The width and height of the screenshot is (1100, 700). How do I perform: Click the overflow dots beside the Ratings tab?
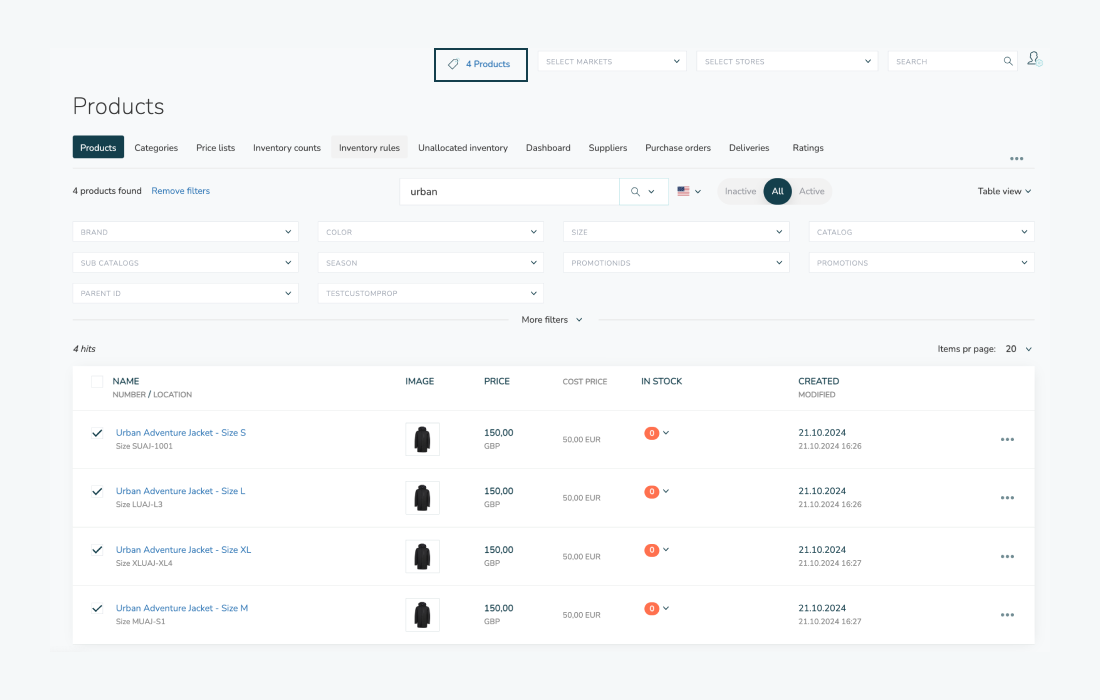click(1016, 159)
